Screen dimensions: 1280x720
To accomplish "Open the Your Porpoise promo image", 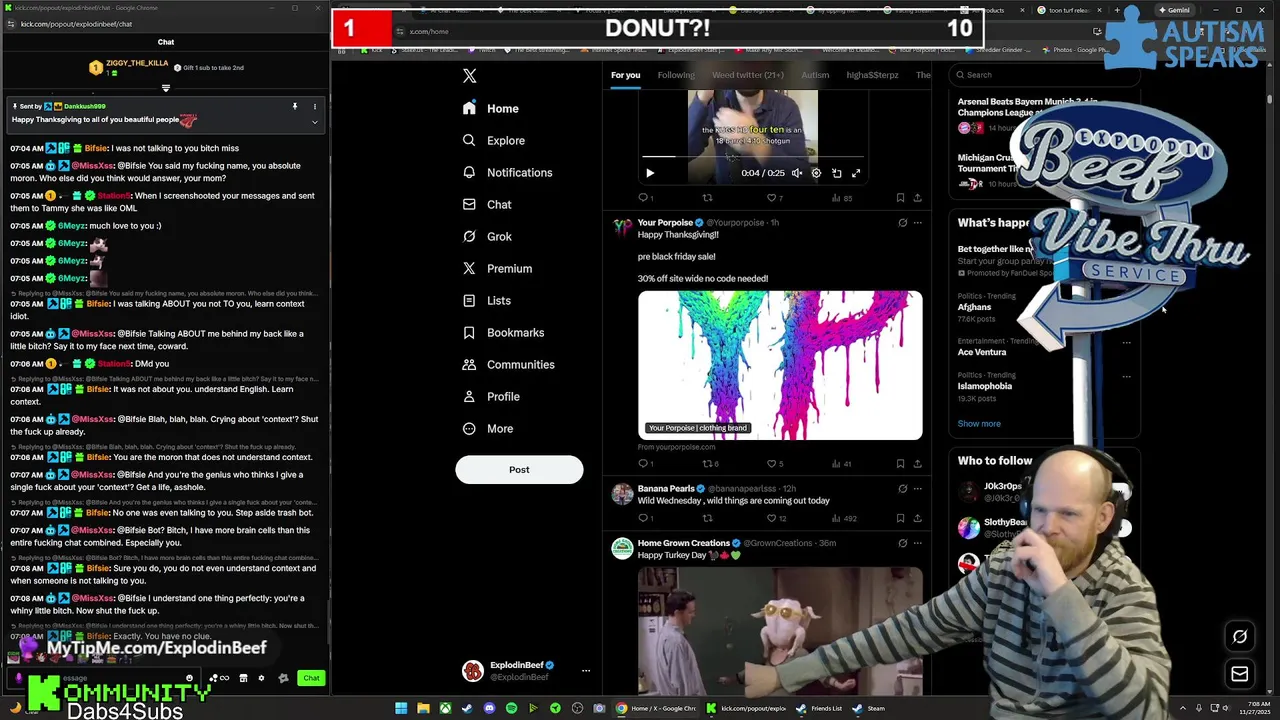I will click(780, 365).
